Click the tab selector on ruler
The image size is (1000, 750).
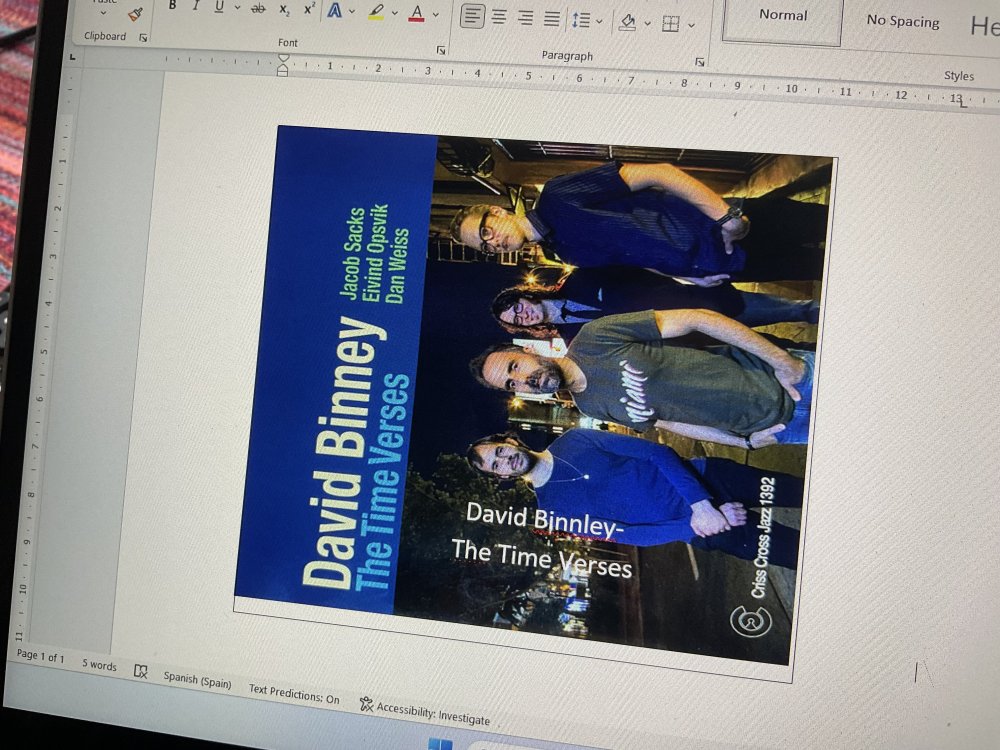coord(73,57)
